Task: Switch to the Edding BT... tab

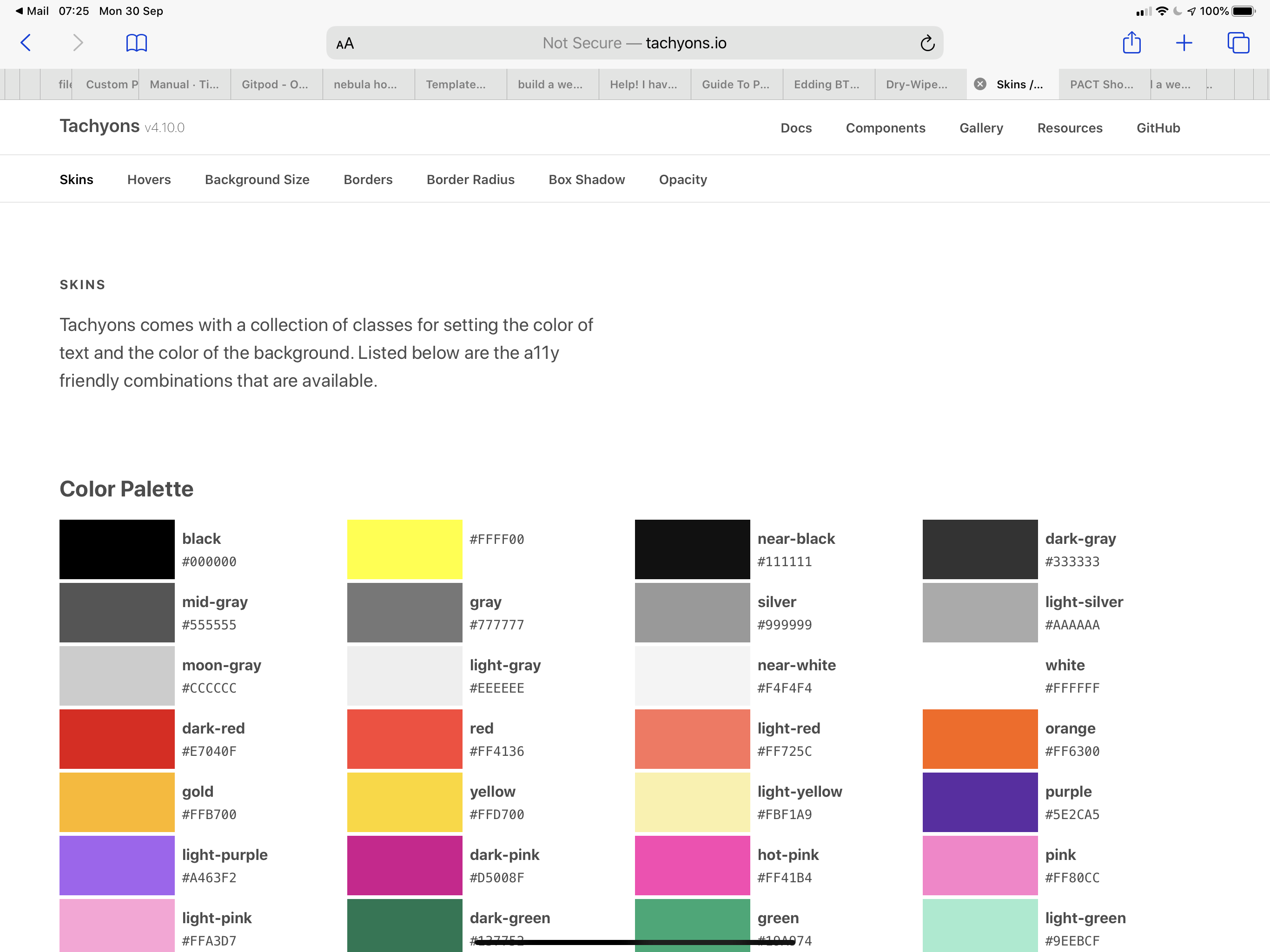Action: point(828,85)
